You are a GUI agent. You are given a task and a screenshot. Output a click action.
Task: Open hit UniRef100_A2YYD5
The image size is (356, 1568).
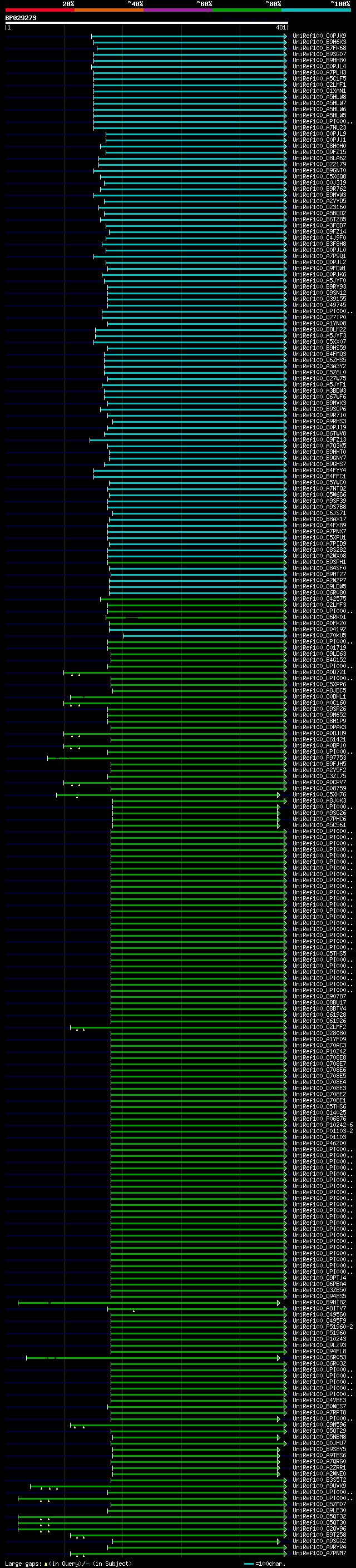(x=319, y=201)
